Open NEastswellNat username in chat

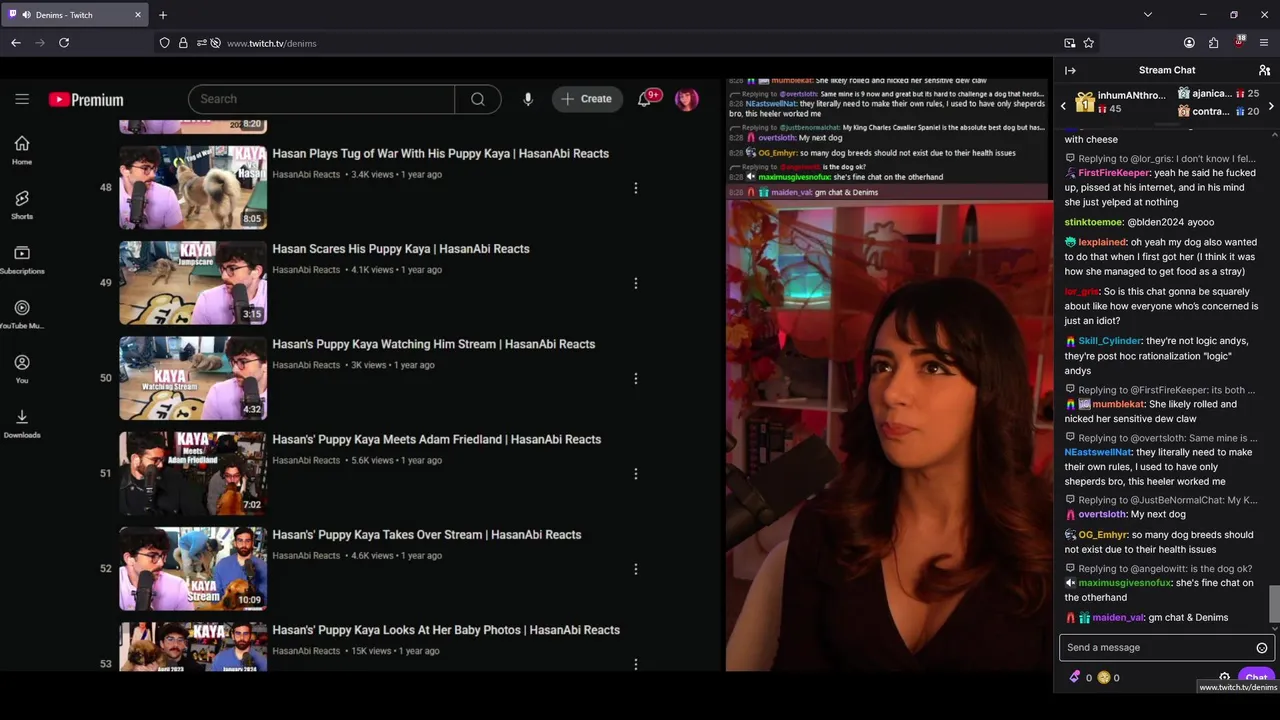pos(1098,452)
